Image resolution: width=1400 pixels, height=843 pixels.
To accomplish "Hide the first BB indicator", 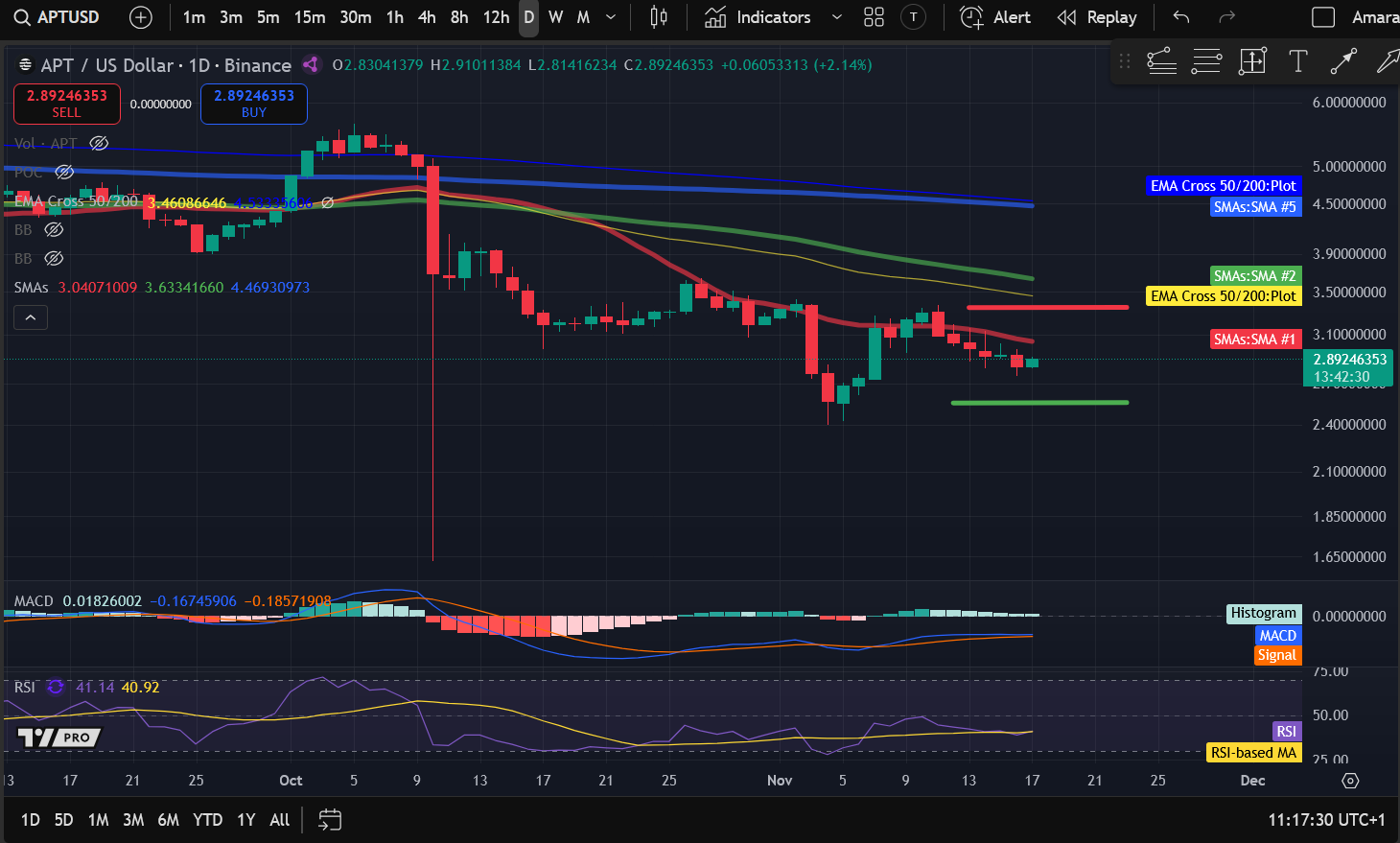I will 54,229.
